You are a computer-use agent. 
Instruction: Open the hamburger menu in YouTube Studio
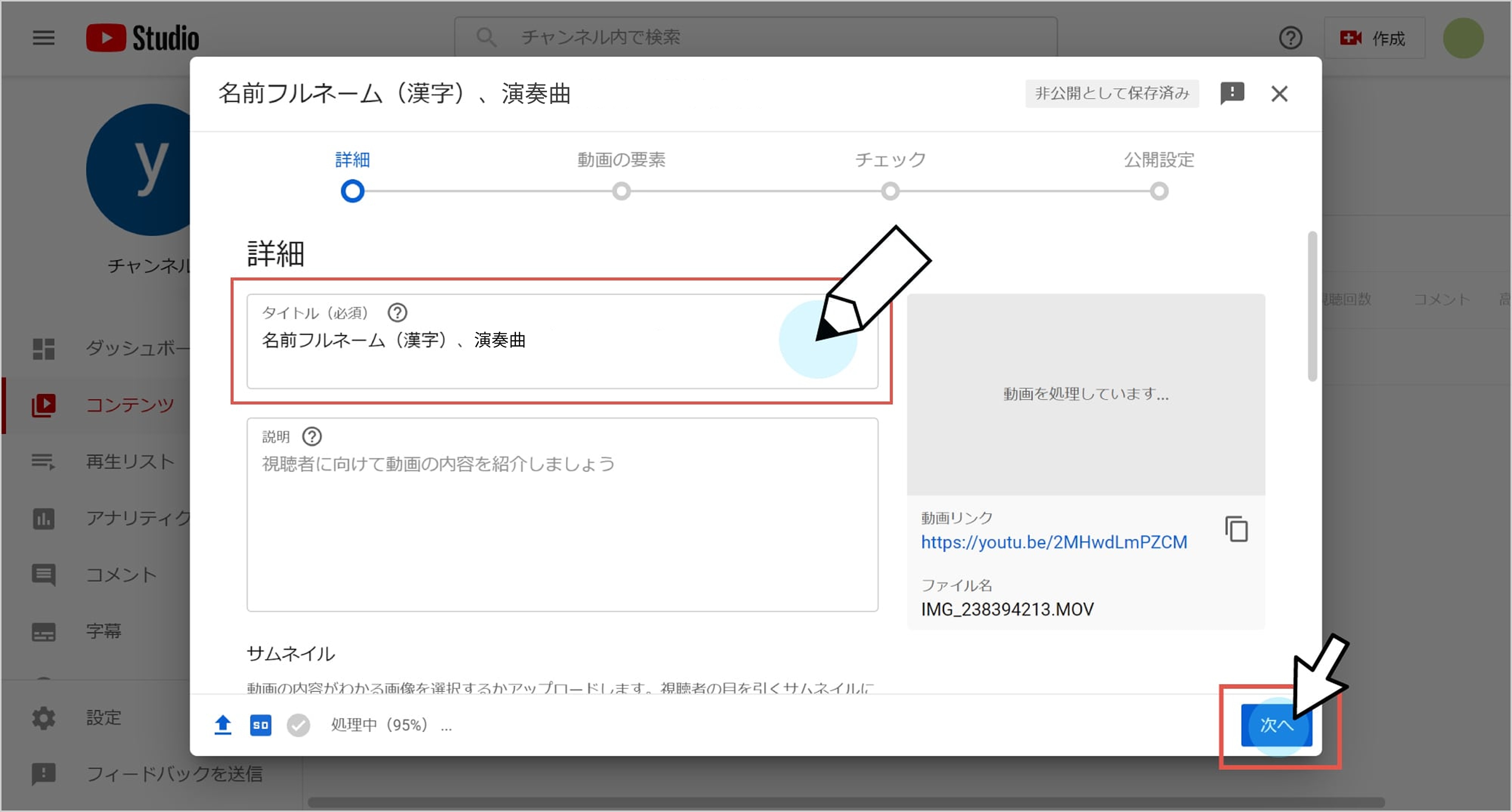click(43, 38)
